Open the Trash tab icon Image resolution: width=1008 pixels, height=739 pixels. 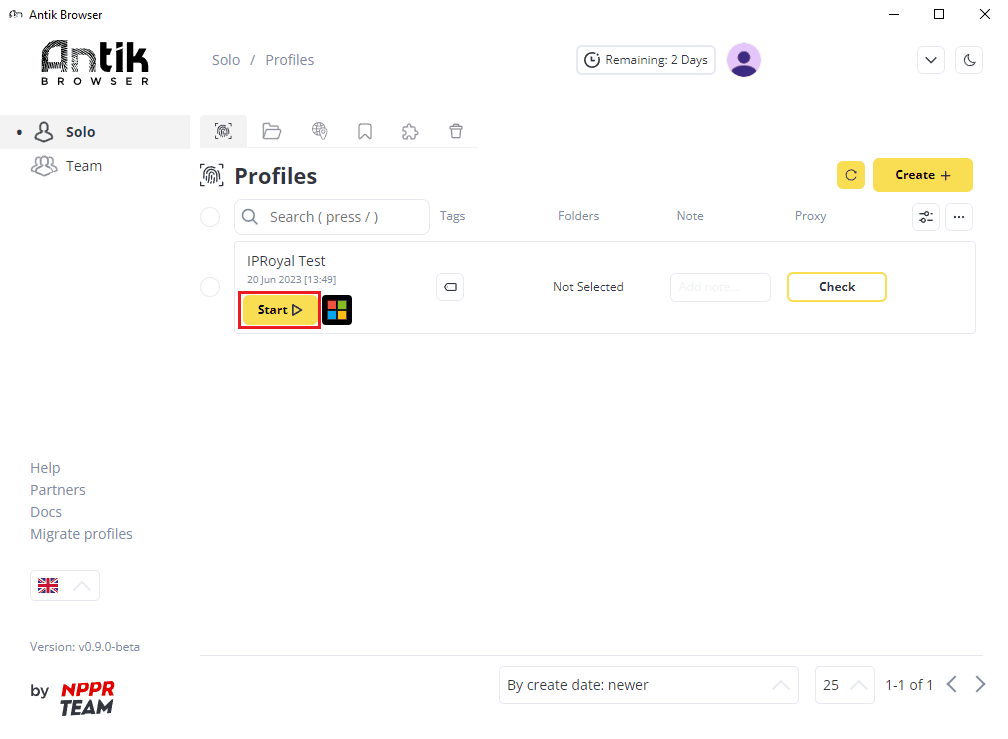(x=456, y=132)
